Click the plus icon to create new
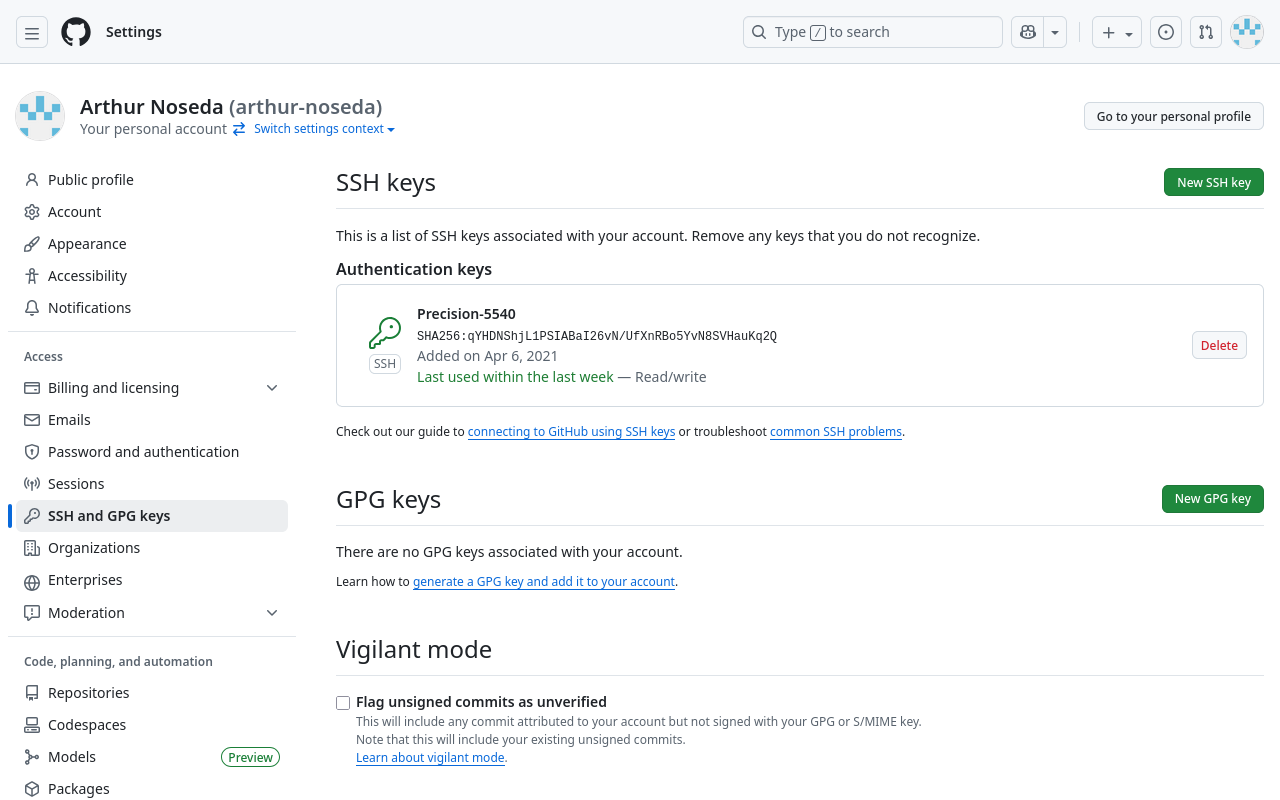 pos(1109,31)
